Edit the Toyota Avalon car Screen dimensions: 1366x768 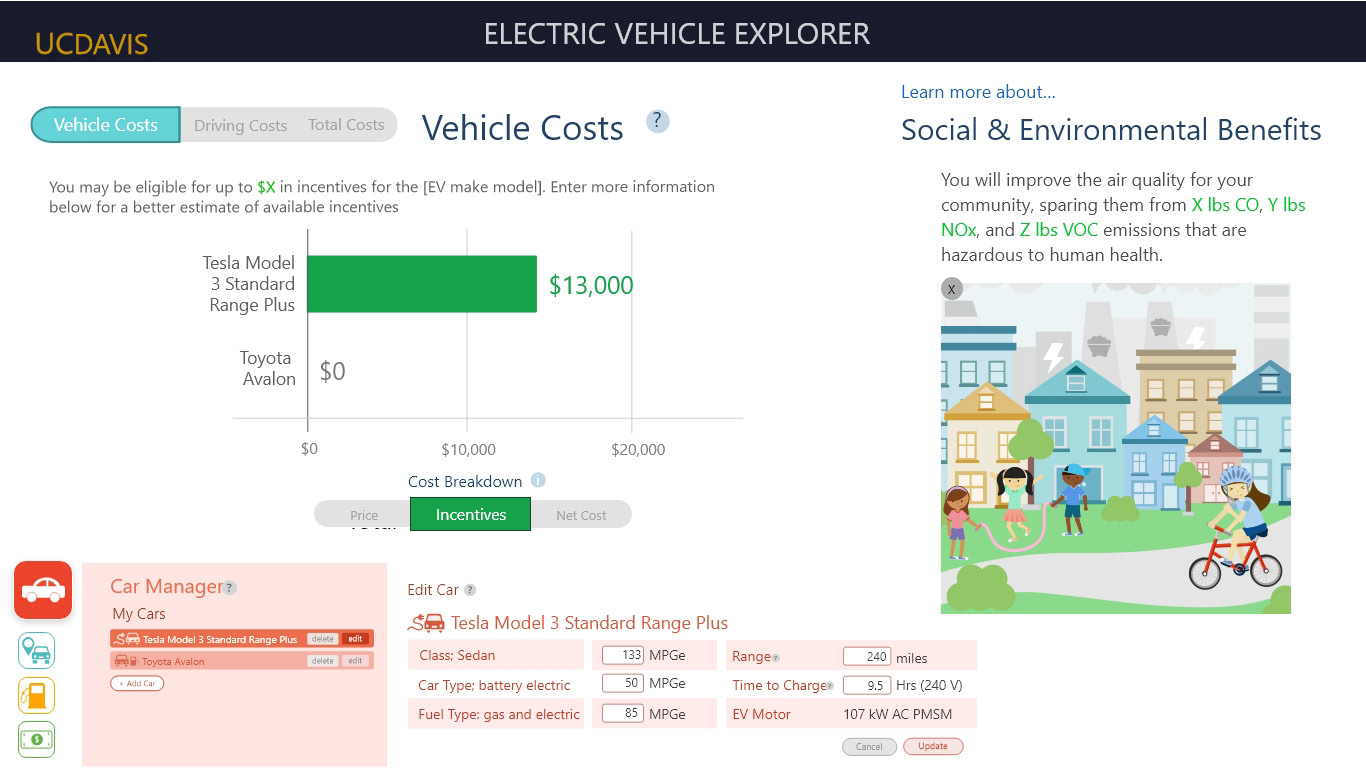(x=355, y=661)
